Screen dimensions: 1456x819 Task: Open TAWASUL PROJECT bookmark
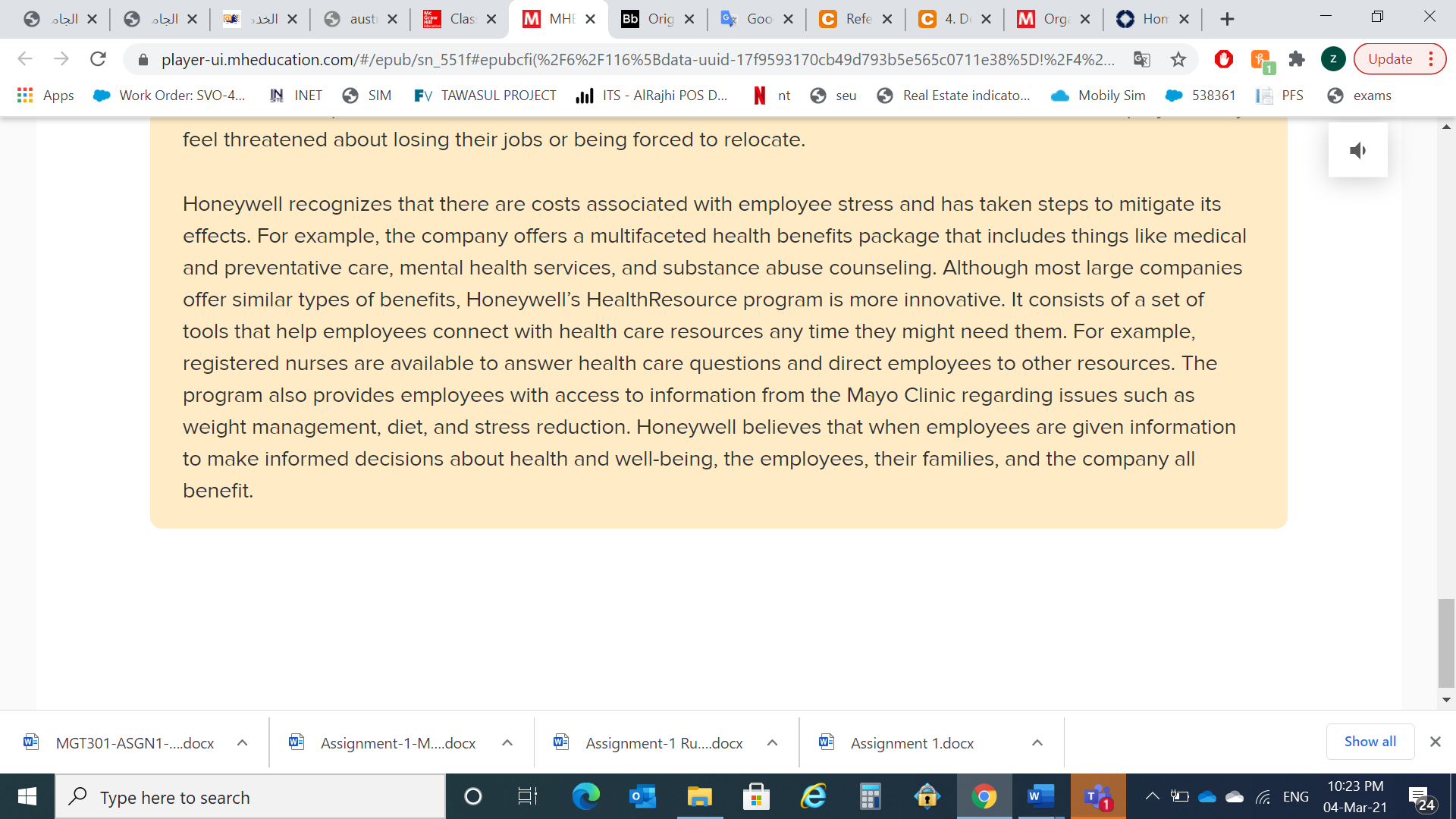click(x=485, y=96)
